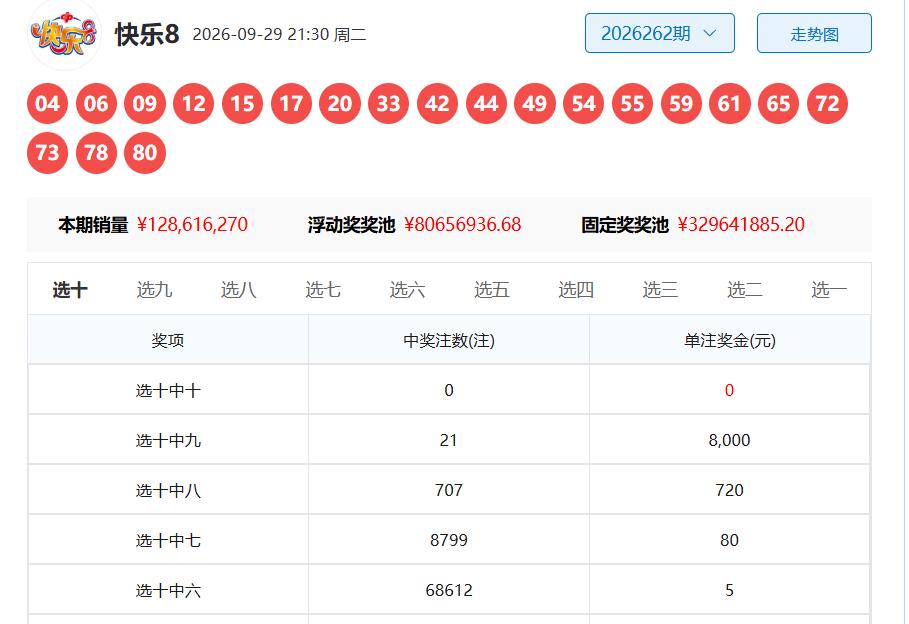Click the 选十中九 row label
Screen dimensions: 909x624
click(168, 440)
